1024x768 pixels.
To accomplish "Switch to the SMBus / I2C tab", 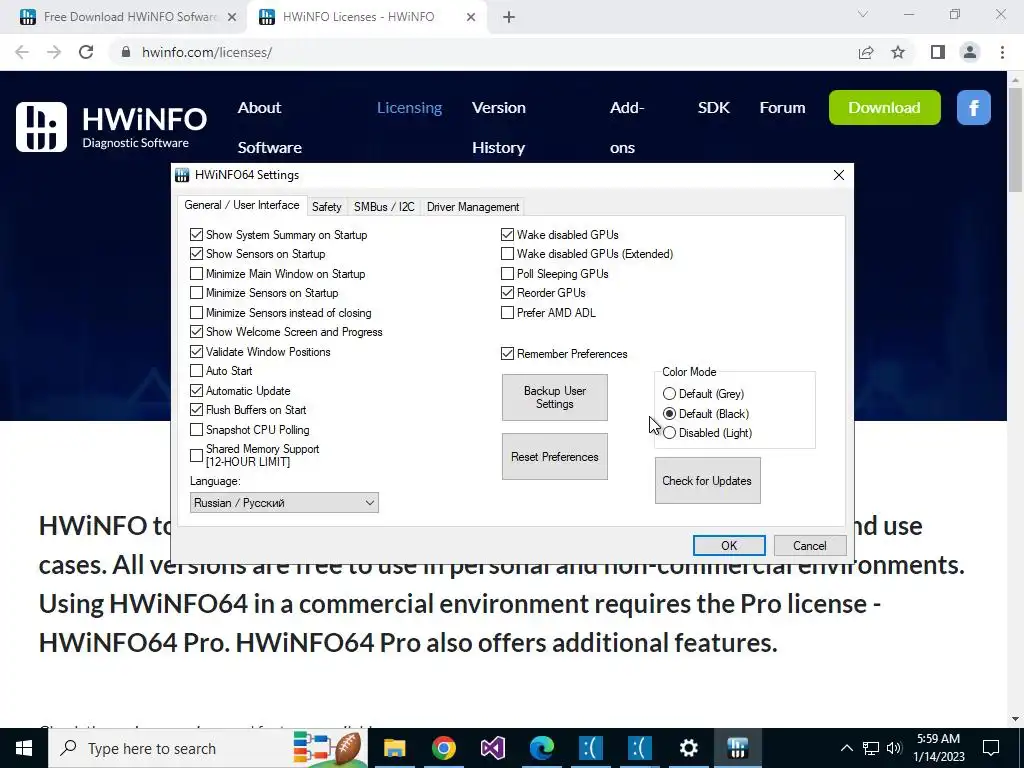I will [x=384, y=207].
